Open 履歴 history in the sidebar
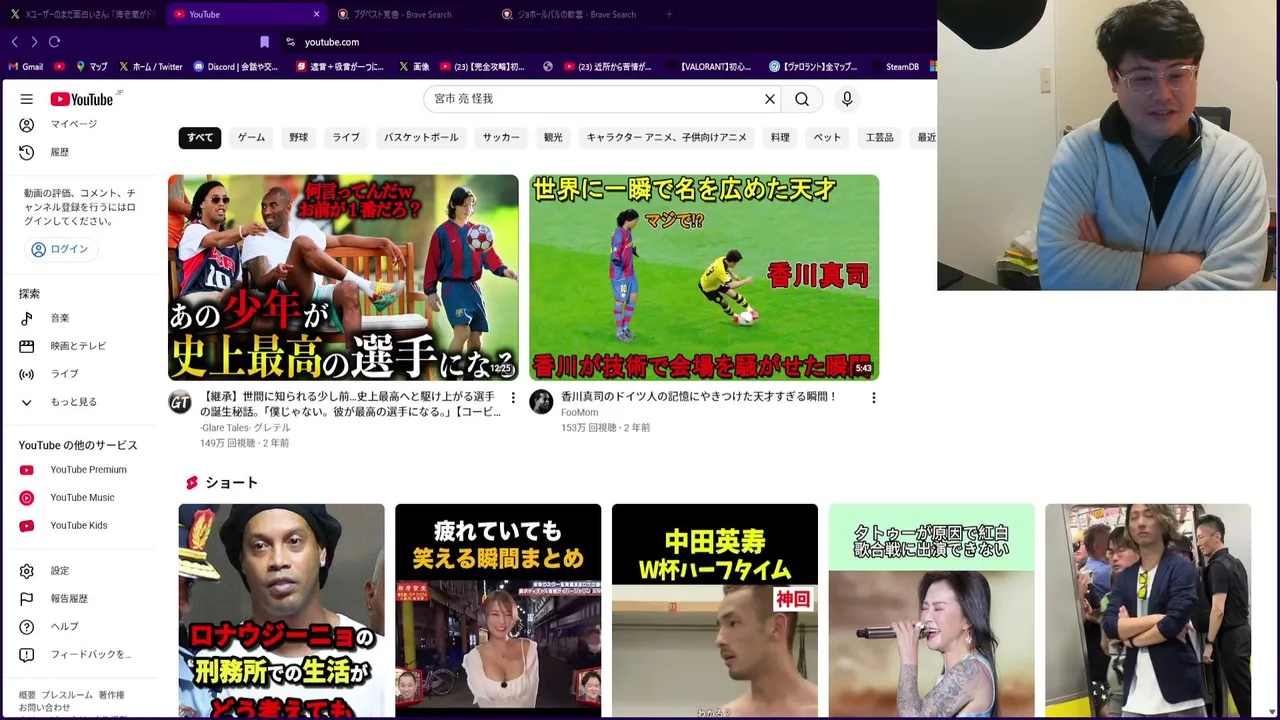 pos(60,152)
